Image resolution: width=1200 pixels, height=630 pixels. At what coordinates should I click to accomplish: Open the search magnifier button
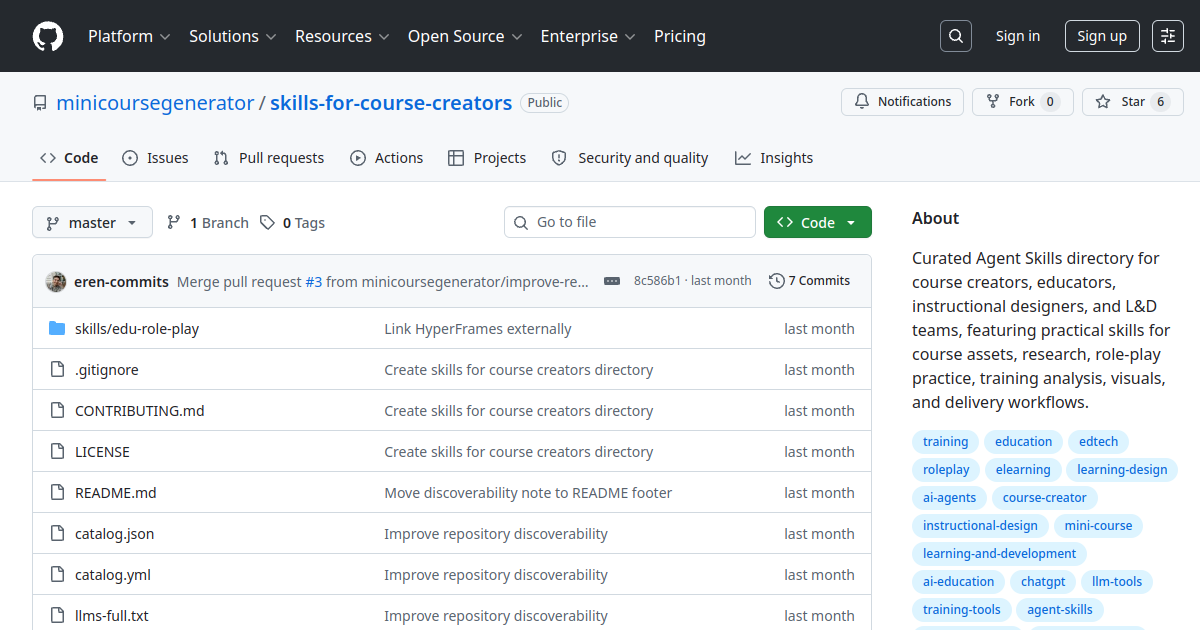pos(956,36)
